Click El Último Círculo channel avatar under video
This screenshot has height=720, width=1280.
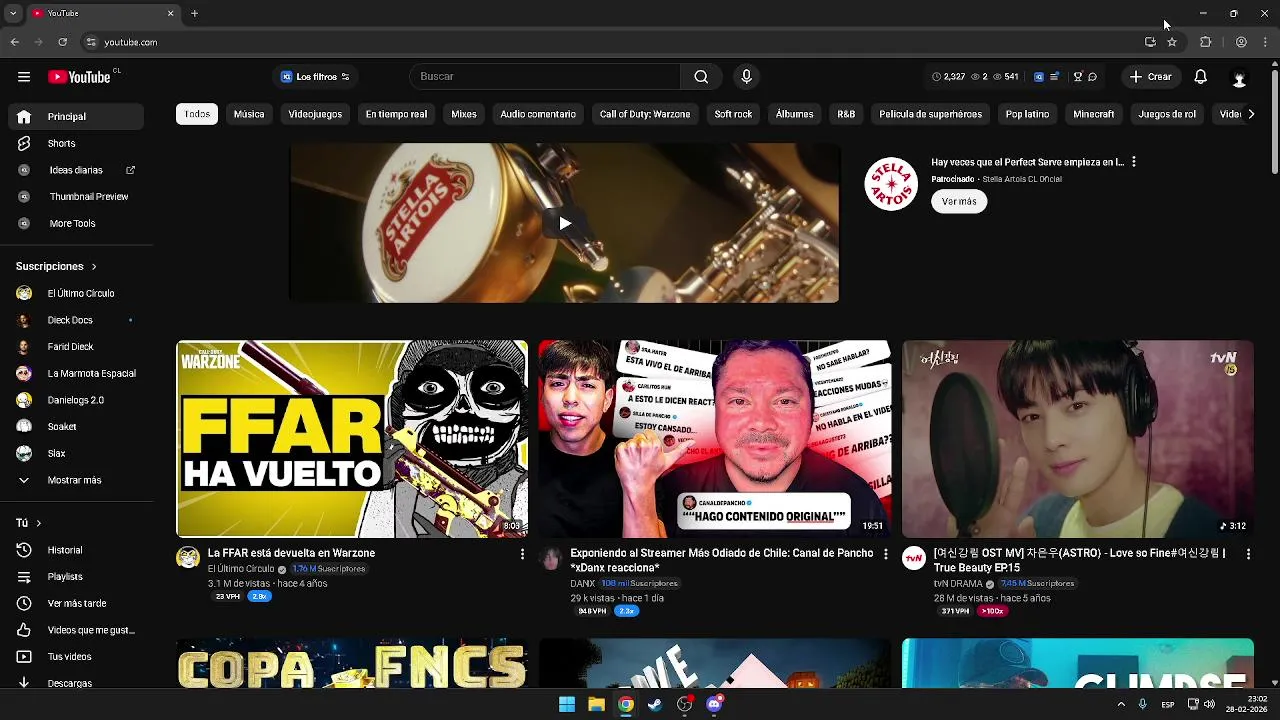188,558
